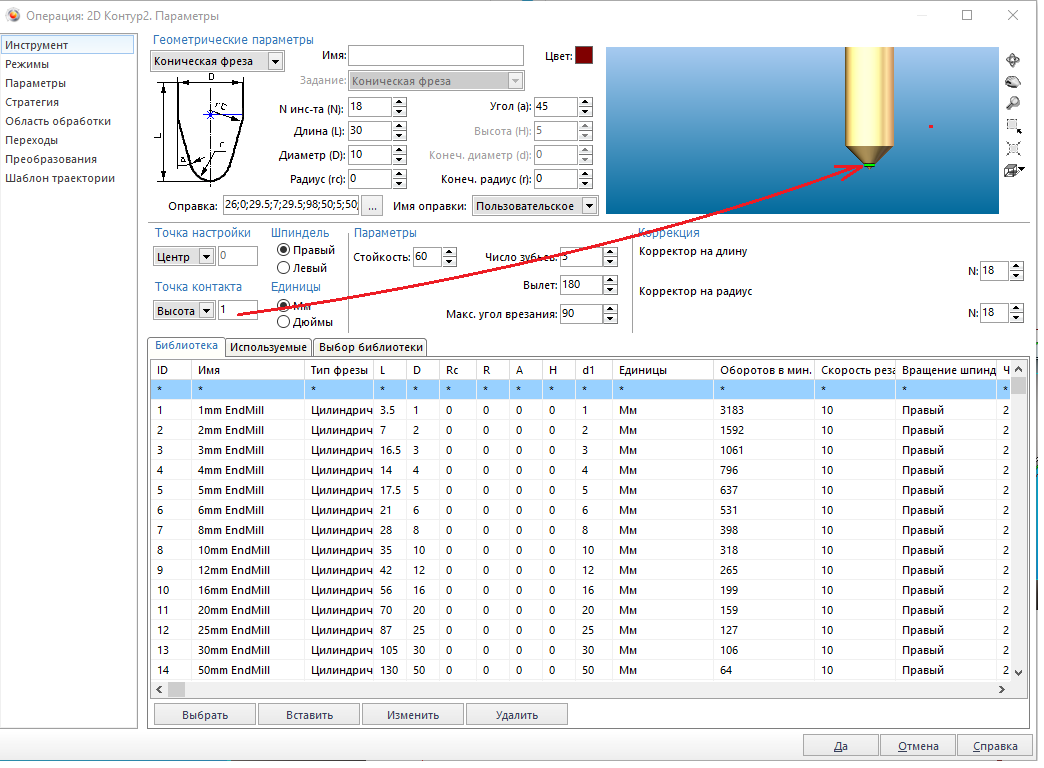
Task: Choose the zoom window selection icon
Action: (1013, 125)
